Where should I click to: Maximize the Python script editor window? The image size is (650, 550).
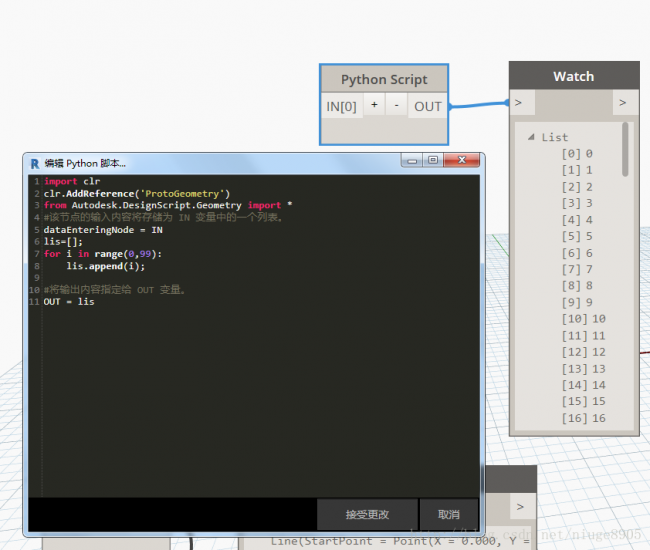433,160
